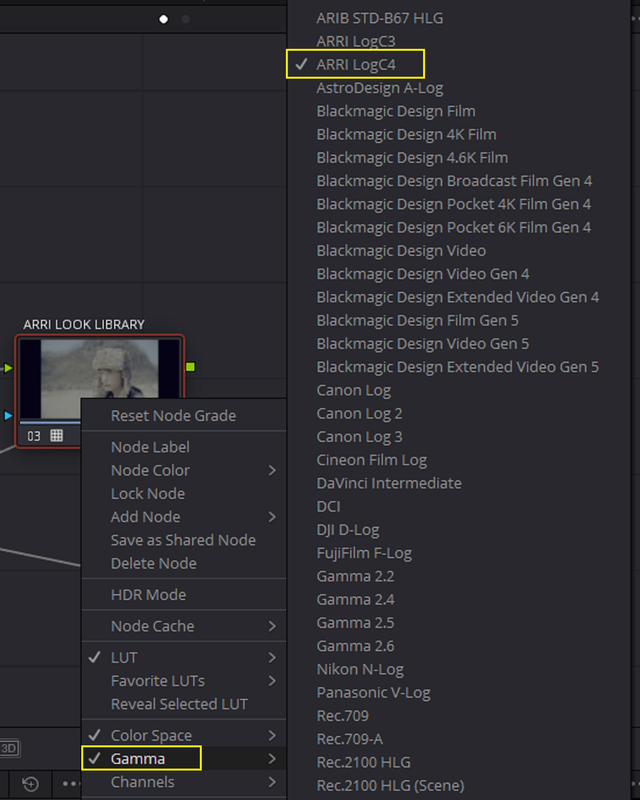Image resolution: width=640 pixels, height=800 pixels.
Task: Select Cineon Film Log gamma
Action: point(372,460)
